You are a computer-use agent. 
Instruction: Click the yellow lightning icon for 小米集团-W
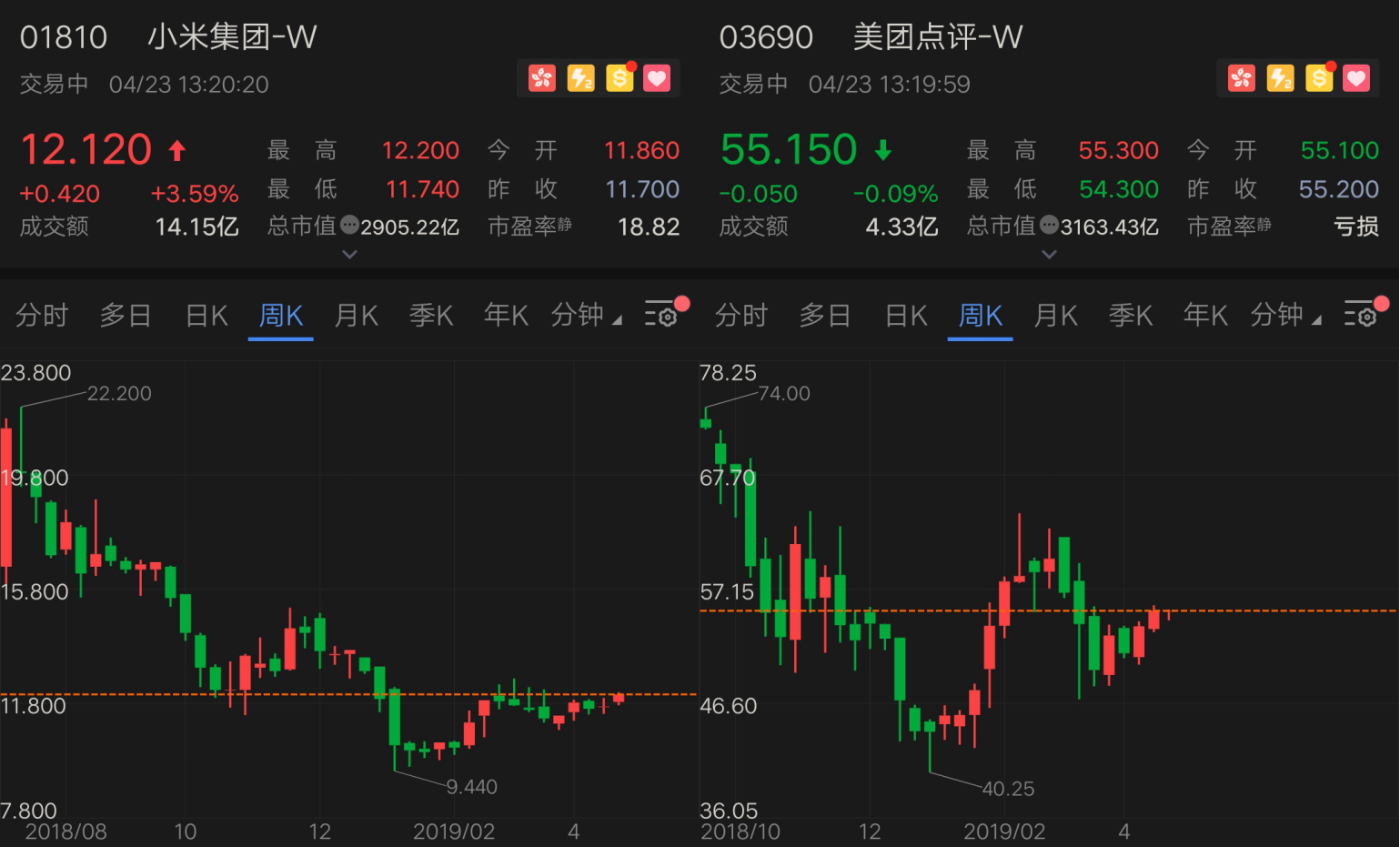pyautogui.click(x=580, y=78)
